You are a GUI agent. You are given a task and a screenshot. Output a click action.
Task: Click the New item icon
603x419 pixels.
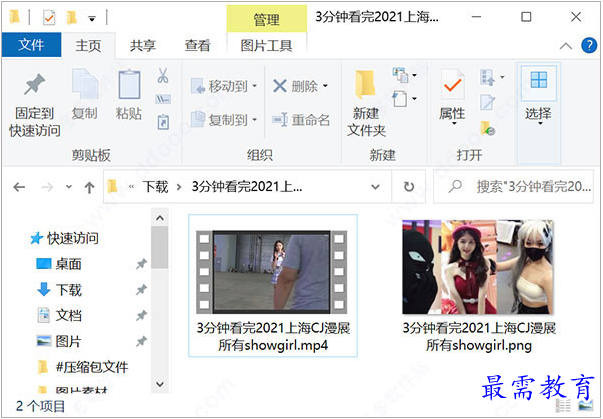(400, 75)
